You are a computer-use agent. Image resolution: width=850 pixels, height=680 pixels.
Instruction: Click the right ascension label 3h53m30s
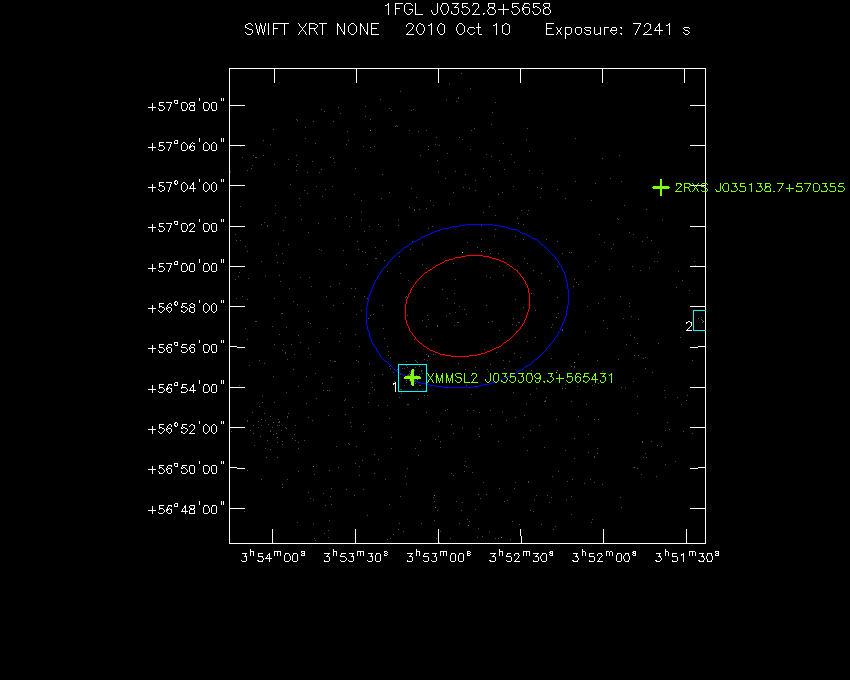[356, 557]
